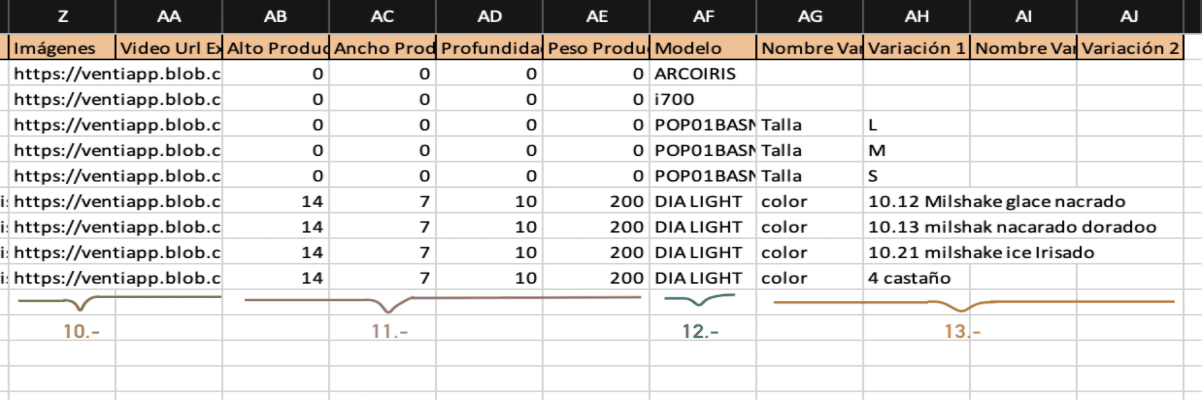The image size is (1204, 400).
Task: Click the annotation label 10.-
Action: (x=79, y=332)
